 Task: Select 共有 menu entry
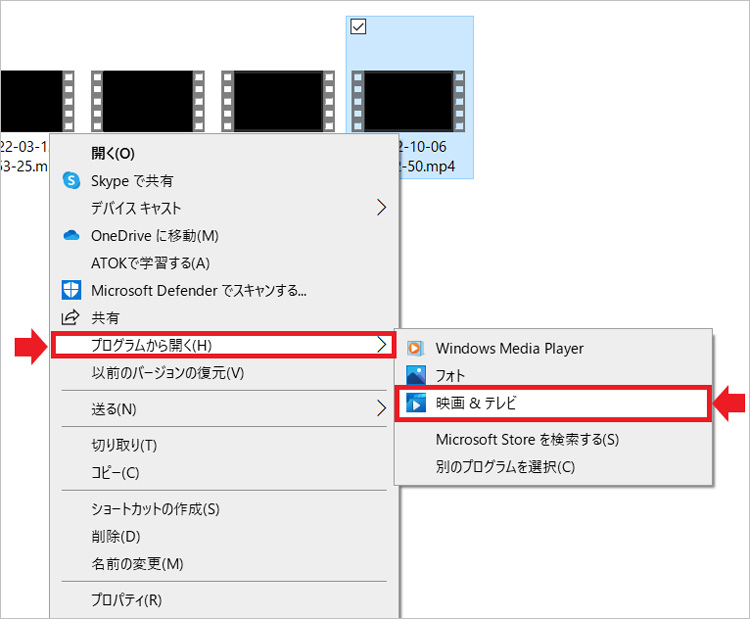(x=225, y=318)
